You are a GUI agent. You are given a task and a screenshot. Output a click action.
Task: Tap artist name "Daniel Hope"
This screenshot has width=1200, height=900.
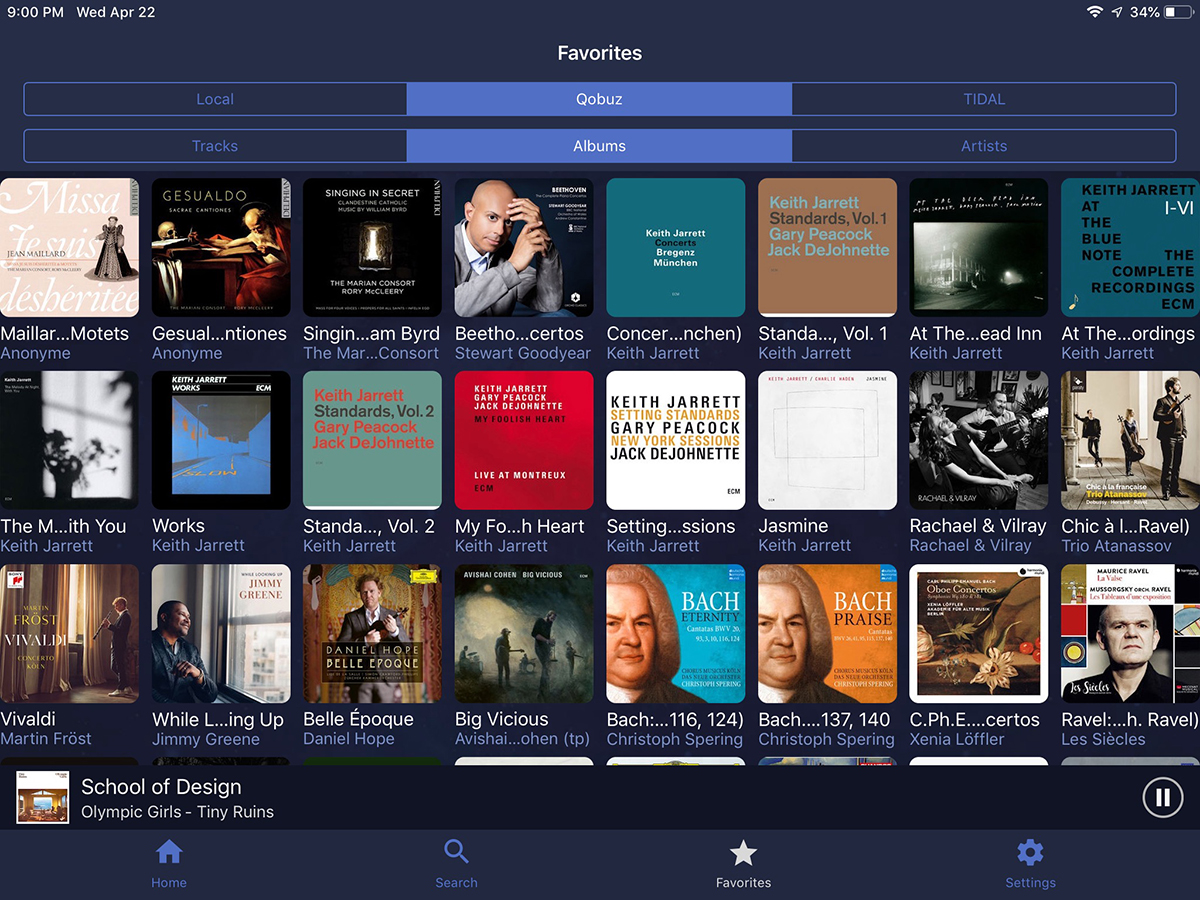pyautogui.click(x=349, y=739)
